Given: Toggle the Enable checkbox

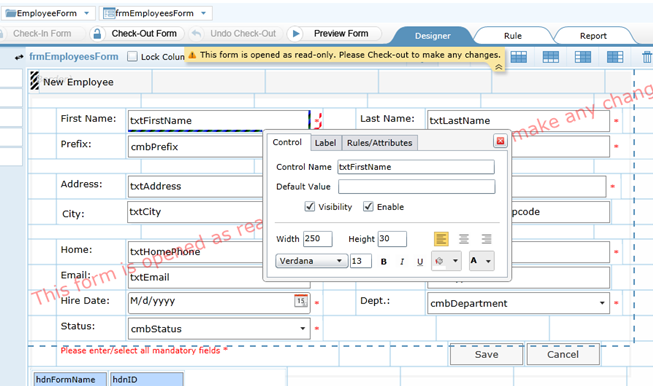Looking at the screenshot, I should tap(368, 207).
